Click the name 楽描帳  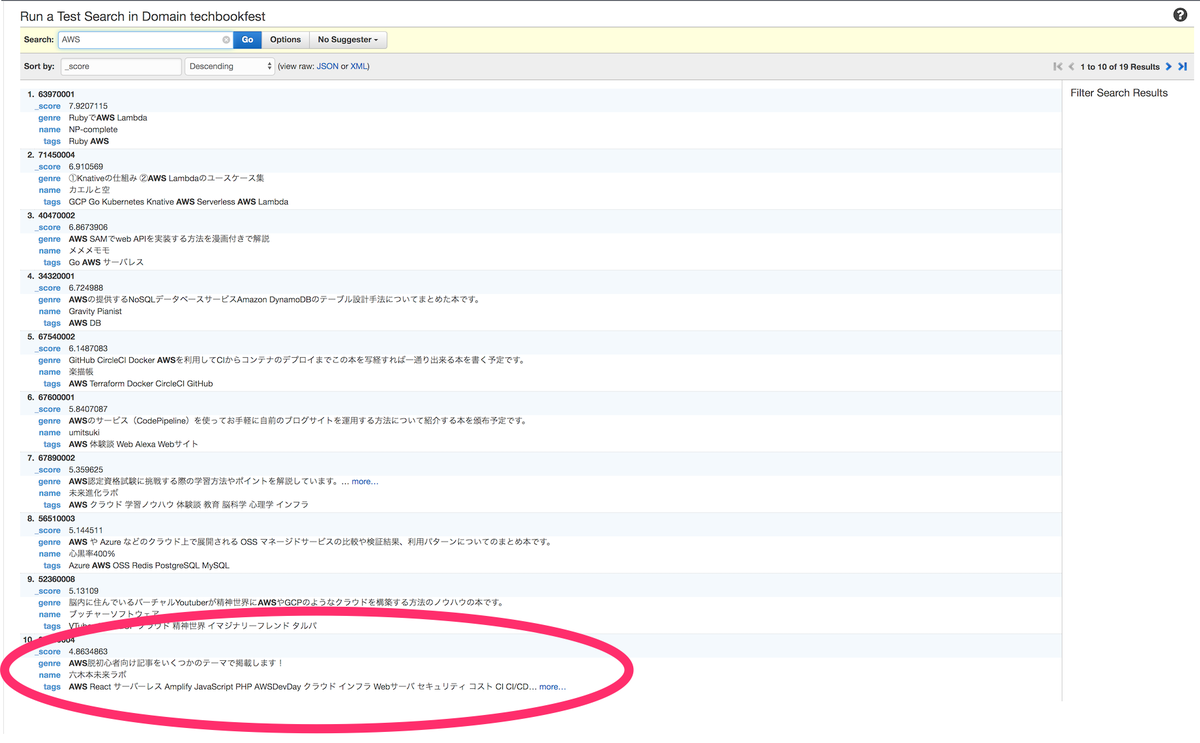click(x=82, y=371)
